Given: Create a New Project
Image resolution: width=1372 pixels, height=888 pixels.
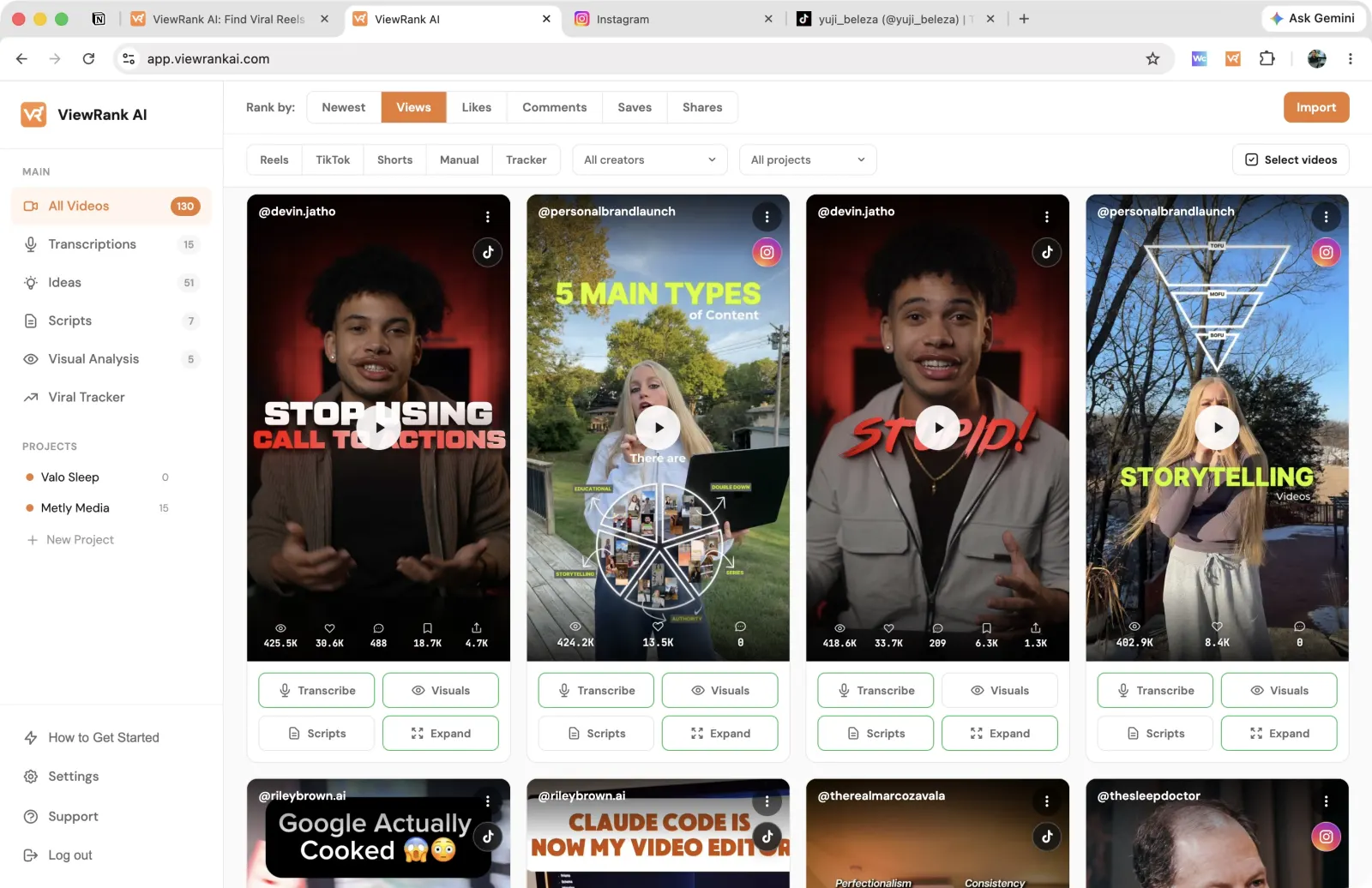Looking at the screenshot, I should pyautogui.click(x=71, y=540).
